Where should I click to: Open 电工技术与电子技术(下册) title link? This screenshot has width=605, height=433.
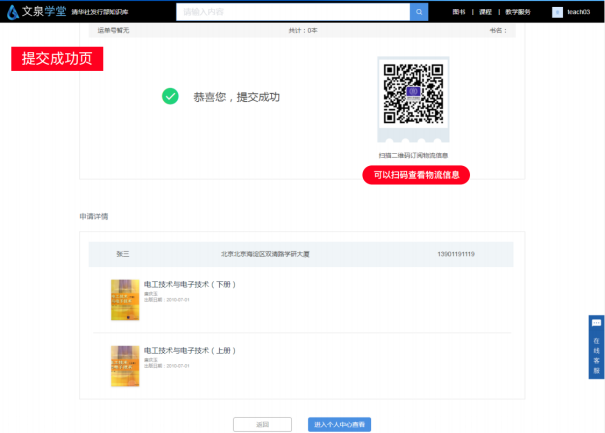[x=189, y=284]
